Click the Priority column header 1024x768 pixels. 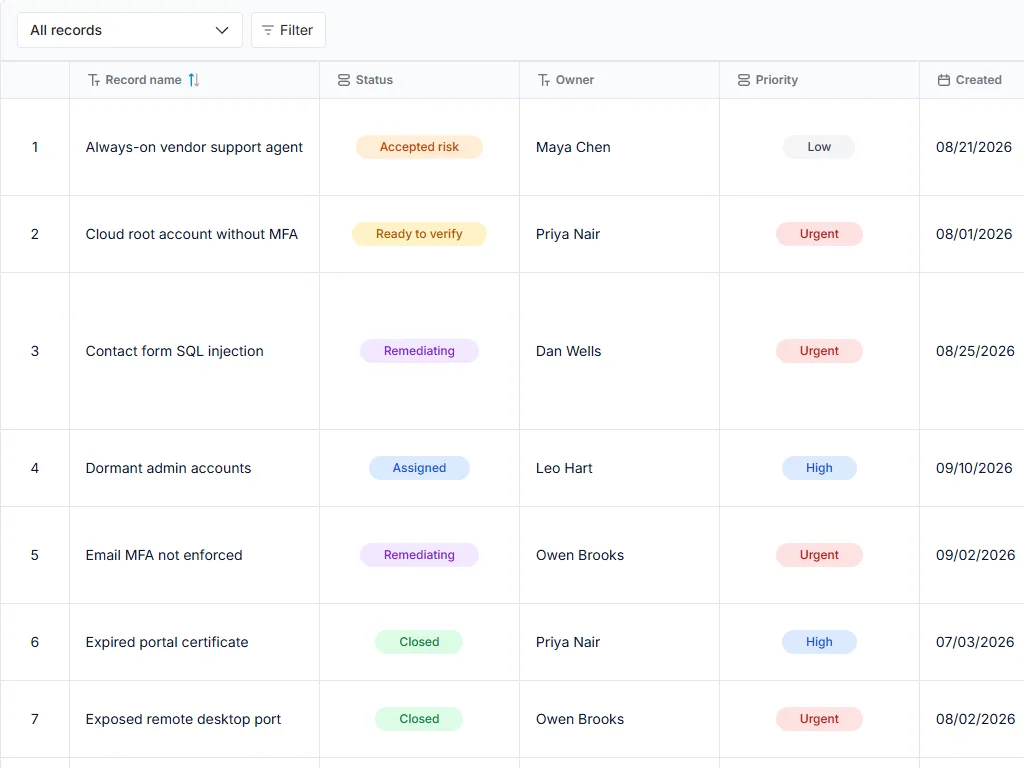[819, 80]
